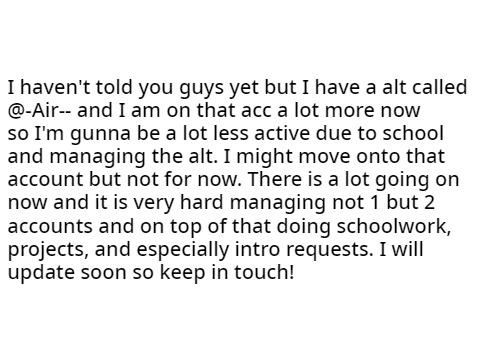
Task: Click the word "touch!" at the end
Action: click(x=265, y=272)
